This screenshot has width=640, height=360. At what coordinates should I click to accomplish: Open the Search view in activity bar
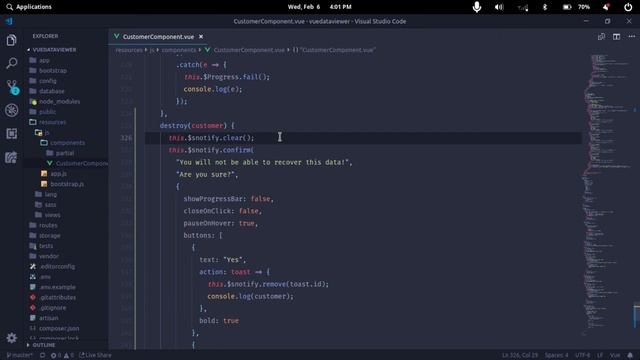pyautogui.click(x=11, y=63)
